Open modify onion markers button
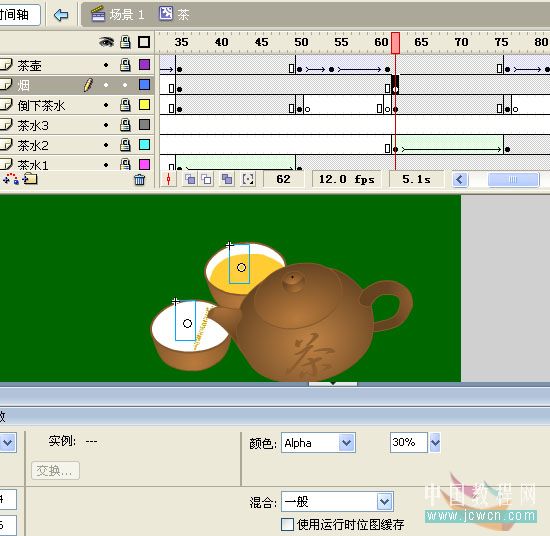The image size is (550, 536). [248, 179]
